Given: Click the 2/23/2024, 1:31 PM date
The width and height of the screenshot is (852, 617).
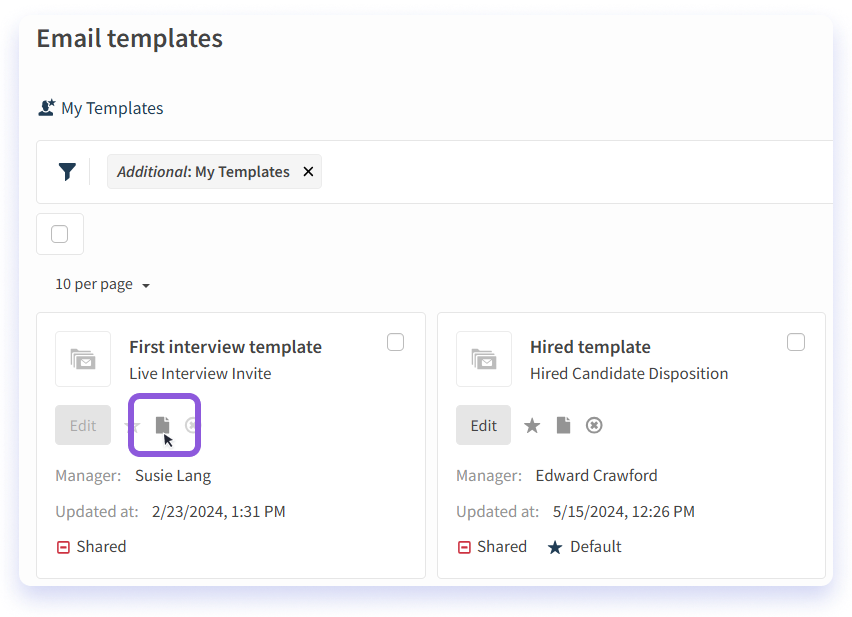Looking at the screenshot, I should [x=218, y=512].
